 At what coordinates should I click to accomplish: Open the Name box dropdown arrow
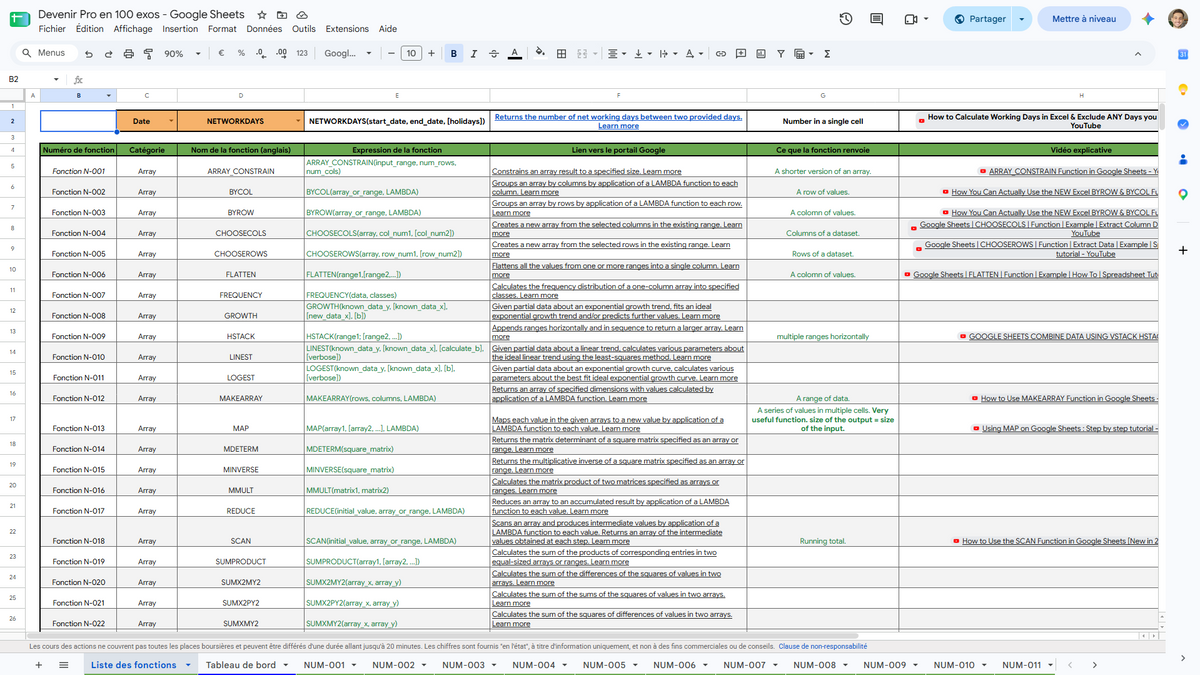pyautogui.click(x=56, y=79)
